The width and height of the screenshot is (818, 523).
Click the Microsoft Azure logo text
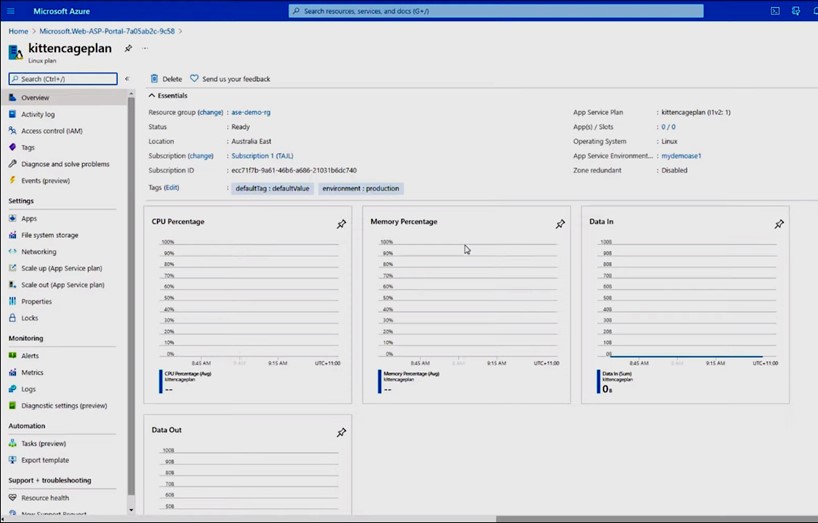tap(62, 11)
